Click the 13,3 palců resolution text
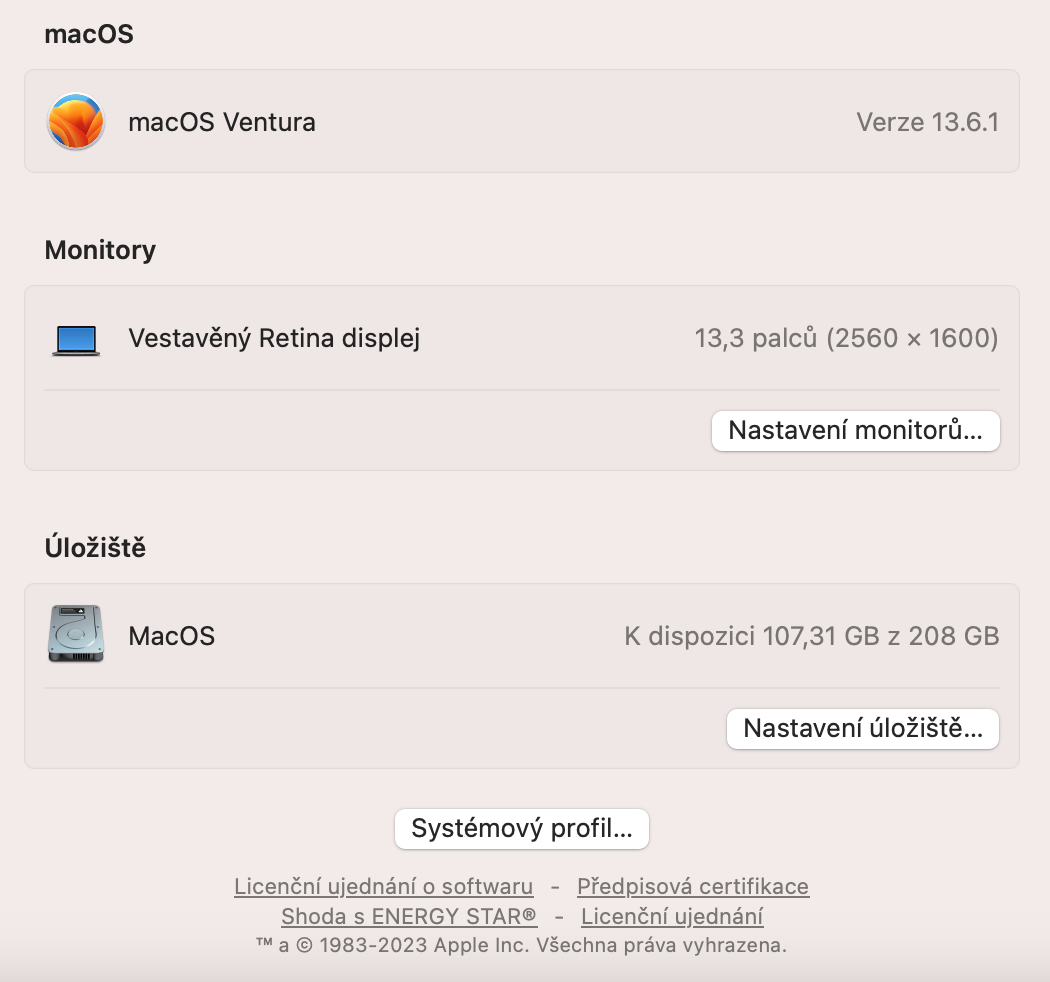 coord(846,338)
